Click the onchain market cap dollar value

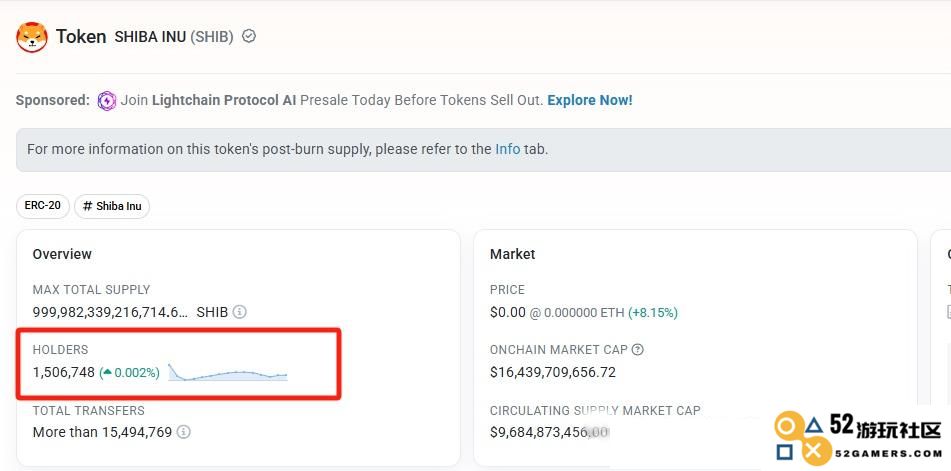(x=553, y=372)
